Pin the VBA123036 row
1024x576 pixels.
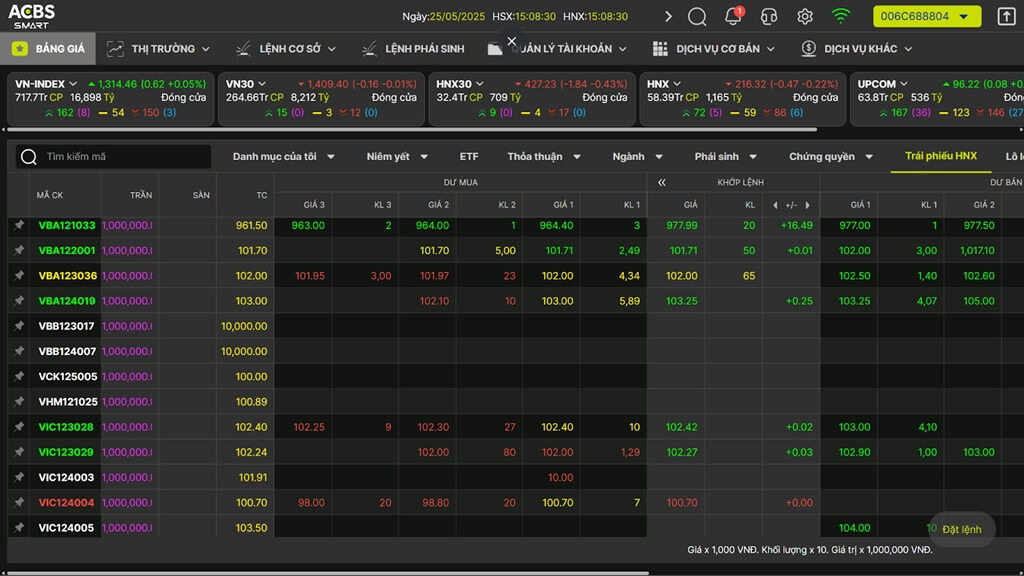tap(19, 276)
